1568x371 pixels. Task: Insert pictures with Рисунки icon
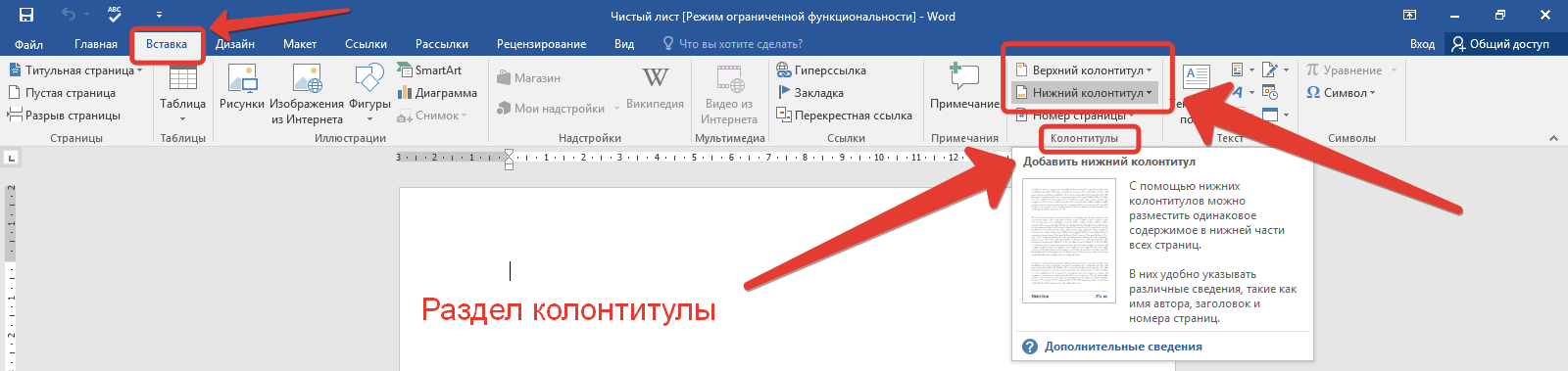tap(242, 90)
